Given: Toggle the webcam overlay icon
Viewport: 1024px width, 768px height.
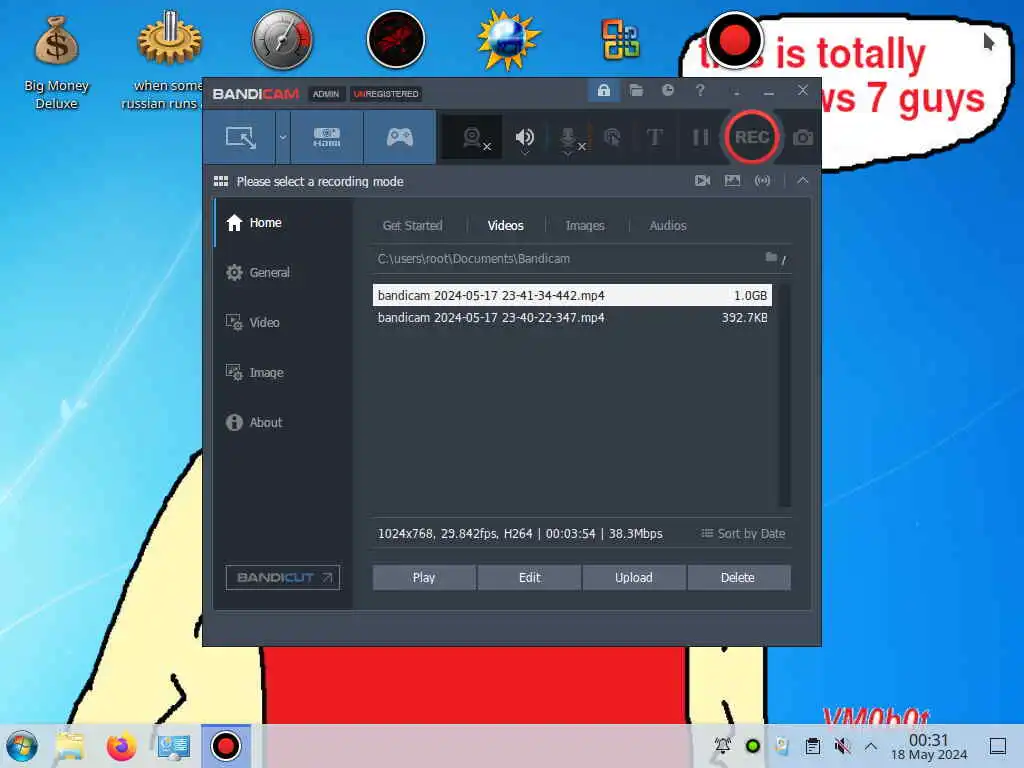Looking at the screenshot, I should pyautogui.click(x=473, y=138).
